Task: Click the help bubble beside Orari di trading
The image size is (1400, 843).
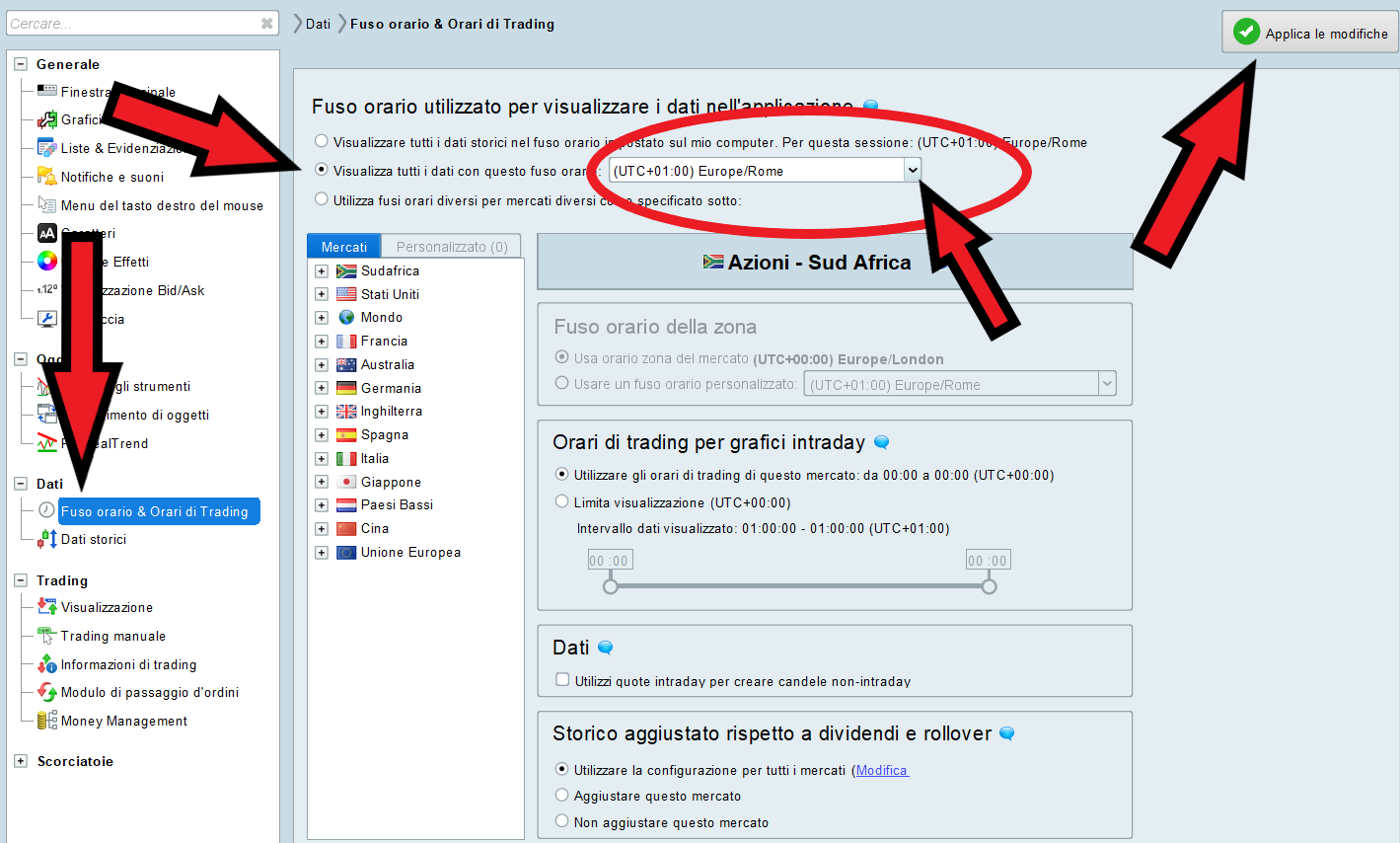Action: [x=882, y=442]
